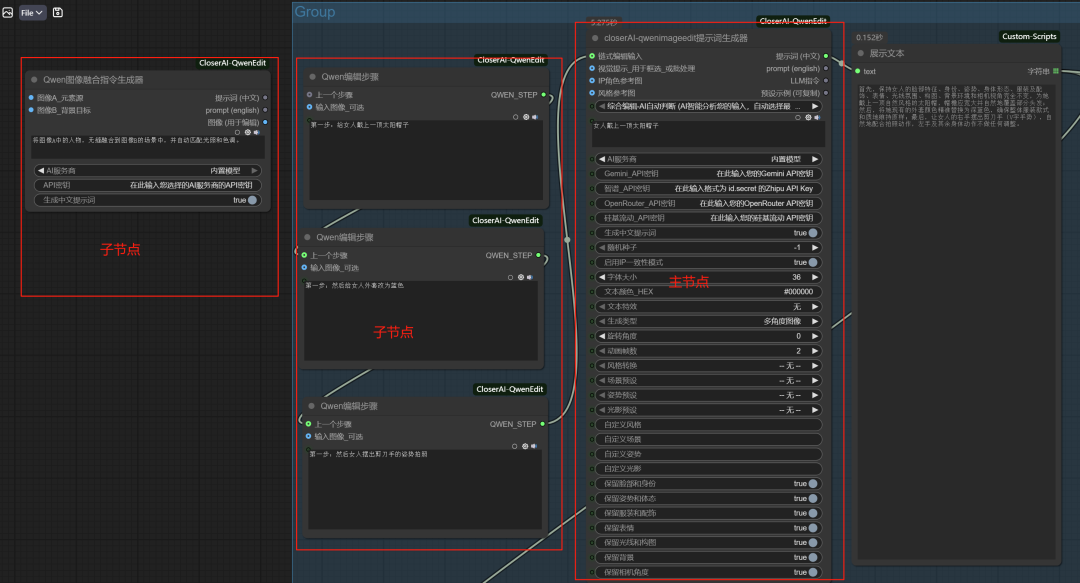1080x583 pixels.
Task: Click the speaker icon above 女人戴上一顶太阳帽子 in main node
Action: point(817,118)
